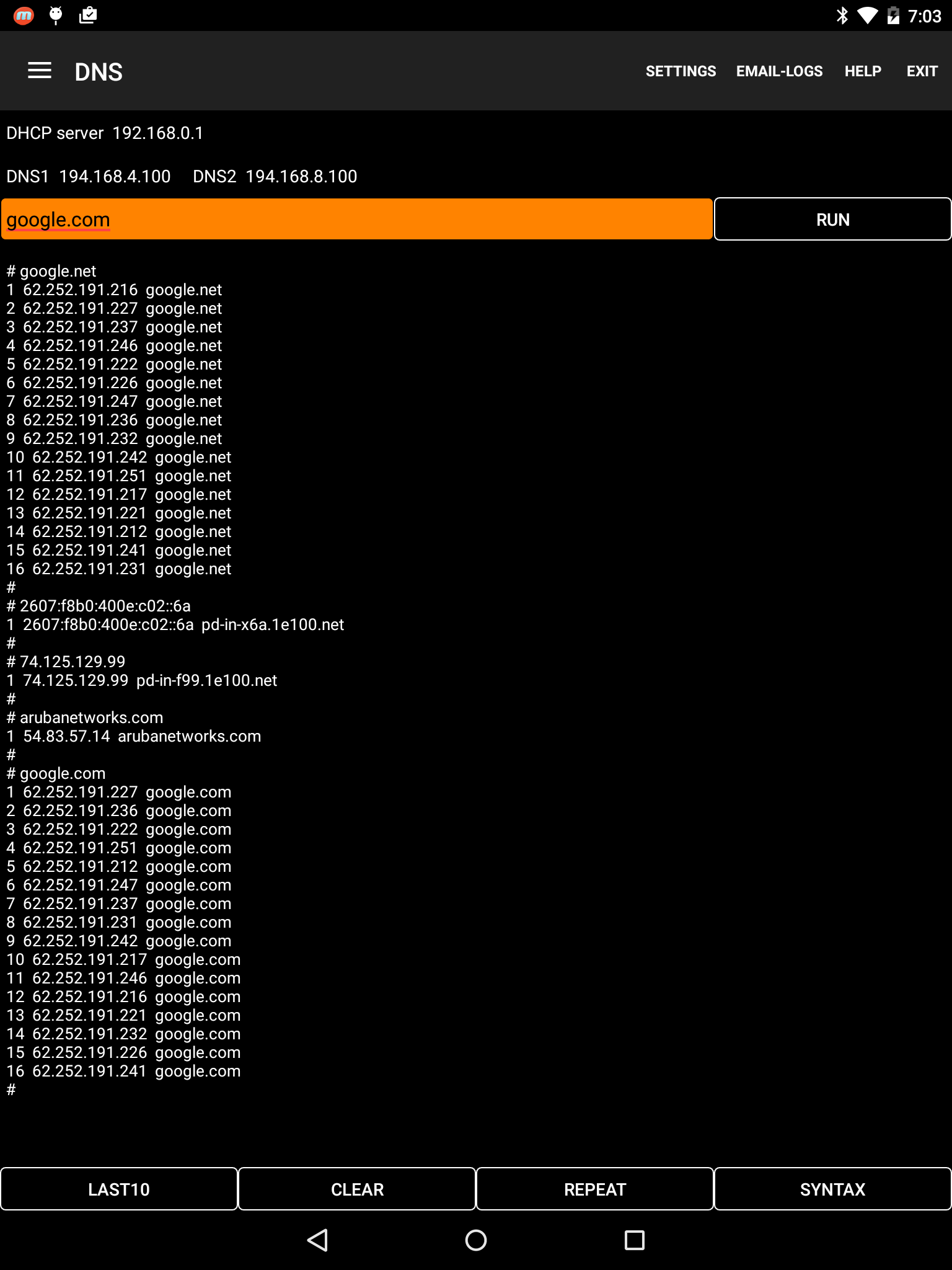The width and height of the screenshot is (952, 1270).
Task: Select the DNS1 194.168.4.100 entry
Action: click(89, 177)
